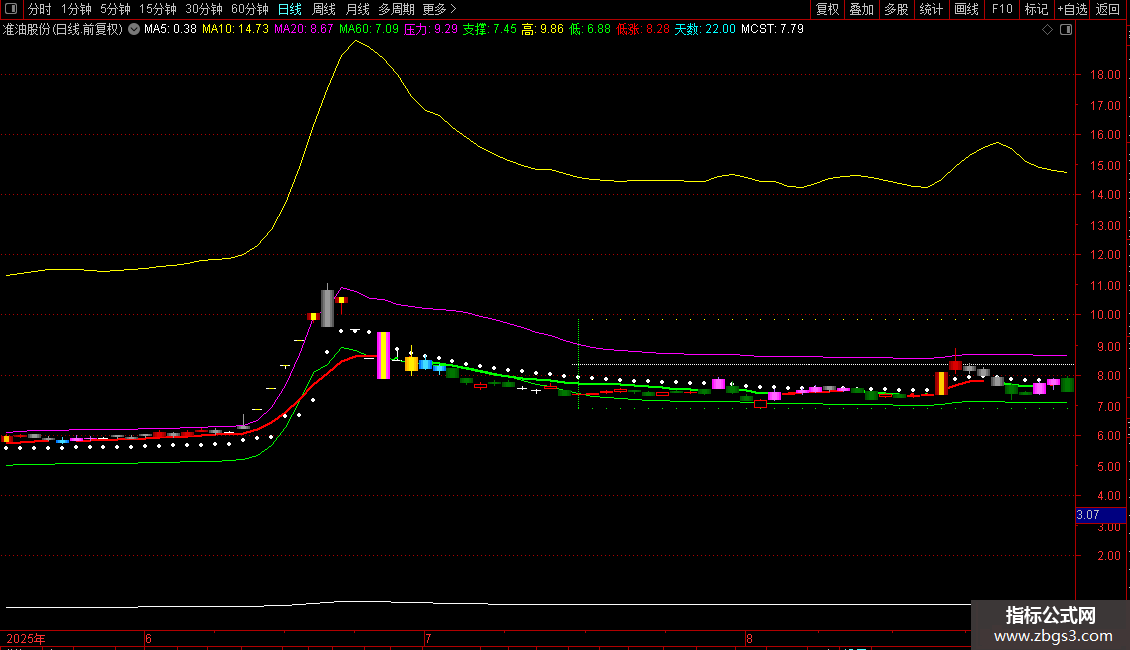Click the month 6 marker on time axis
The image size is (1130, 650).
tap(148, 638)
